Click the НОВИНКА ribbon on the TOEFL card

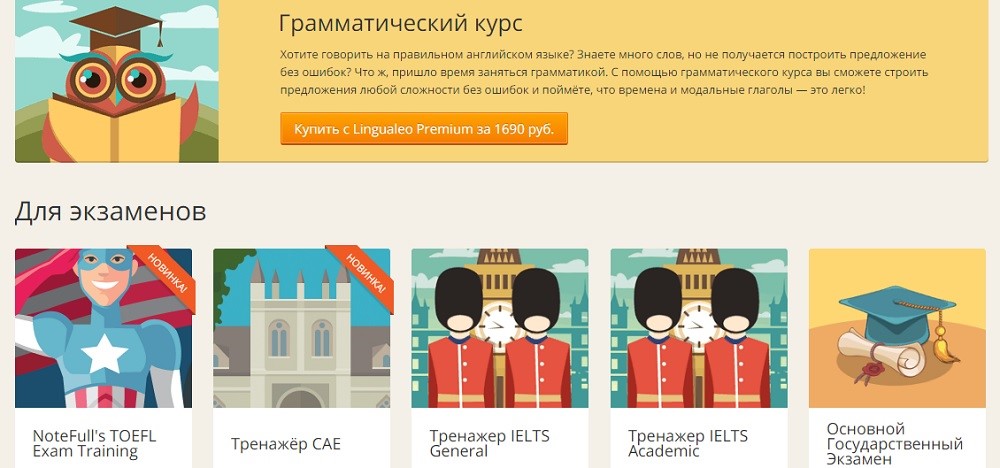(165, 277)
